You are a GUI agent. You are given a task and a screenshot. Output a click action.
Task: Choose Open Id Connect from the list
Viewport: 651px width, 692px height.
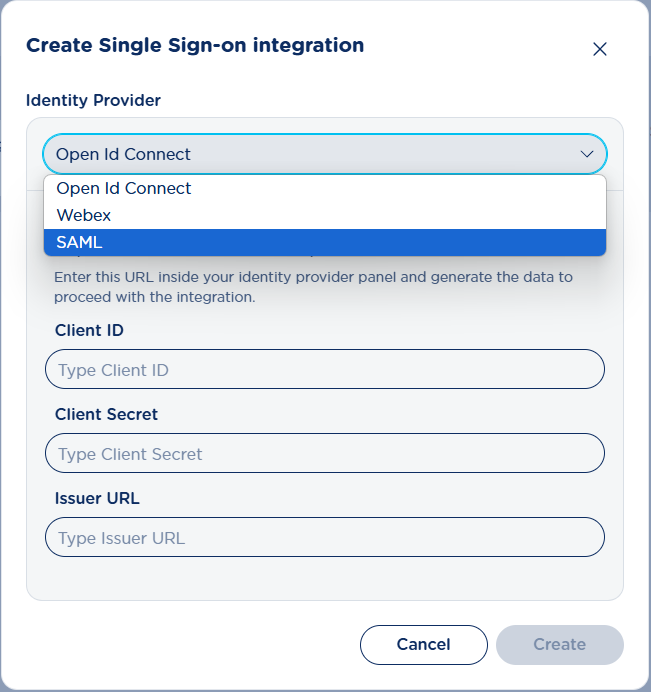124,188
